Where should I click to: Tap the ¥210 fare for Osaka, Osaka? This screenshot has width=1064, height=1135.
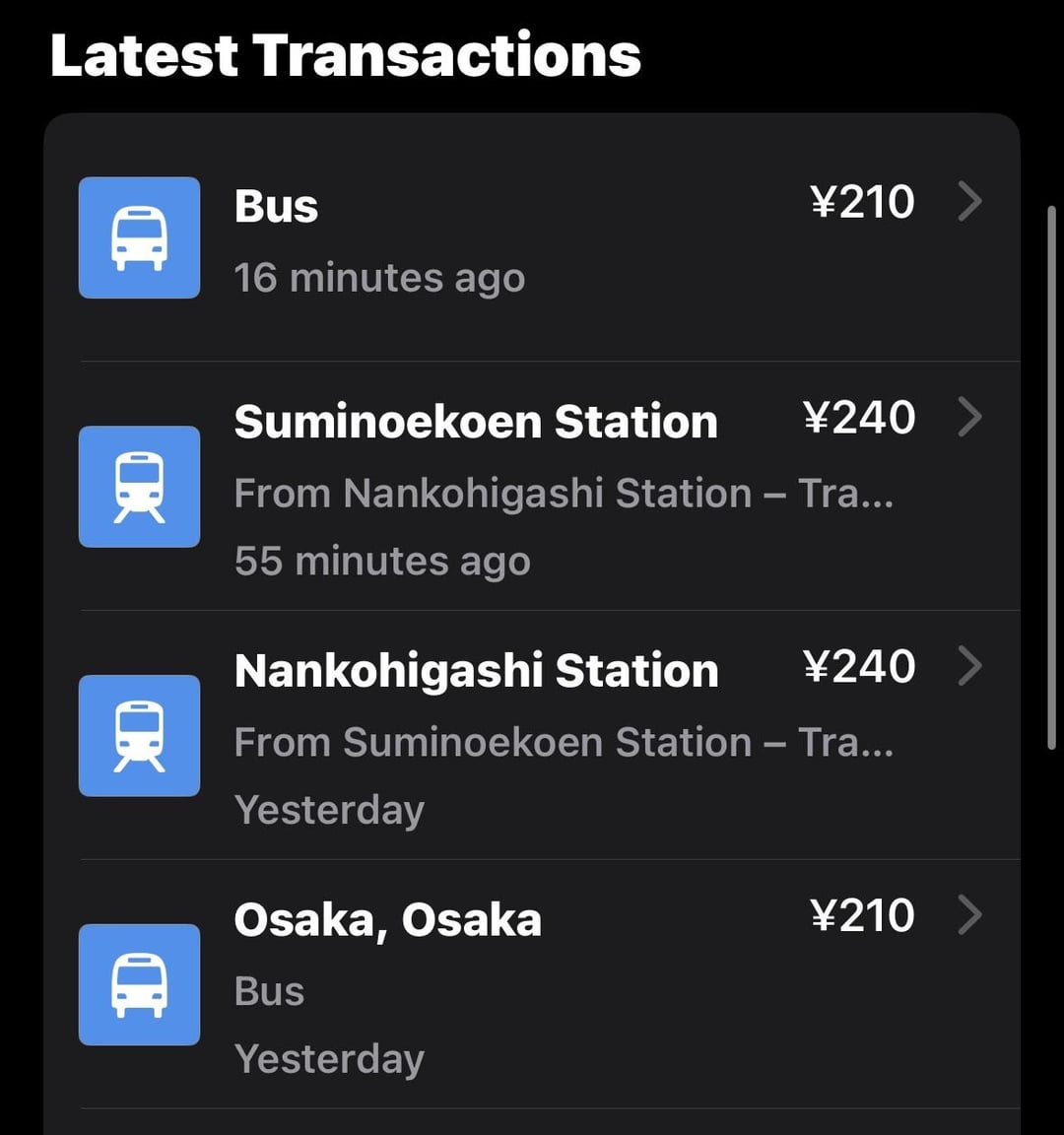point(862,915)
